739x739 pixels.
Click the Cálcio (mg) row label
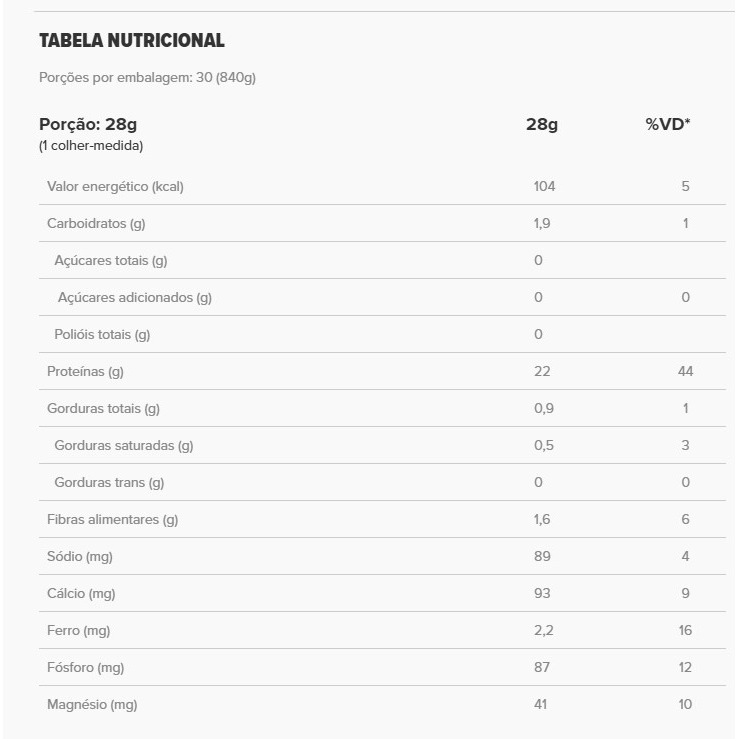pos(81,593)
